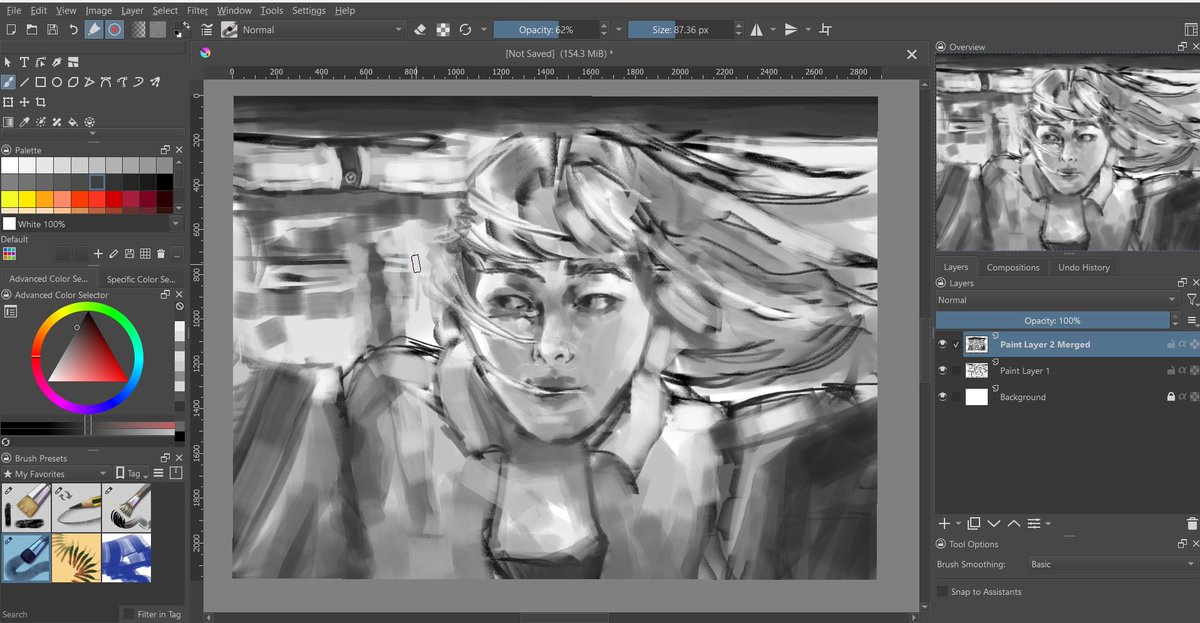1200x623 pixels.
Task: Move layer down with the down chevron
Action: [x=994, y=523]
